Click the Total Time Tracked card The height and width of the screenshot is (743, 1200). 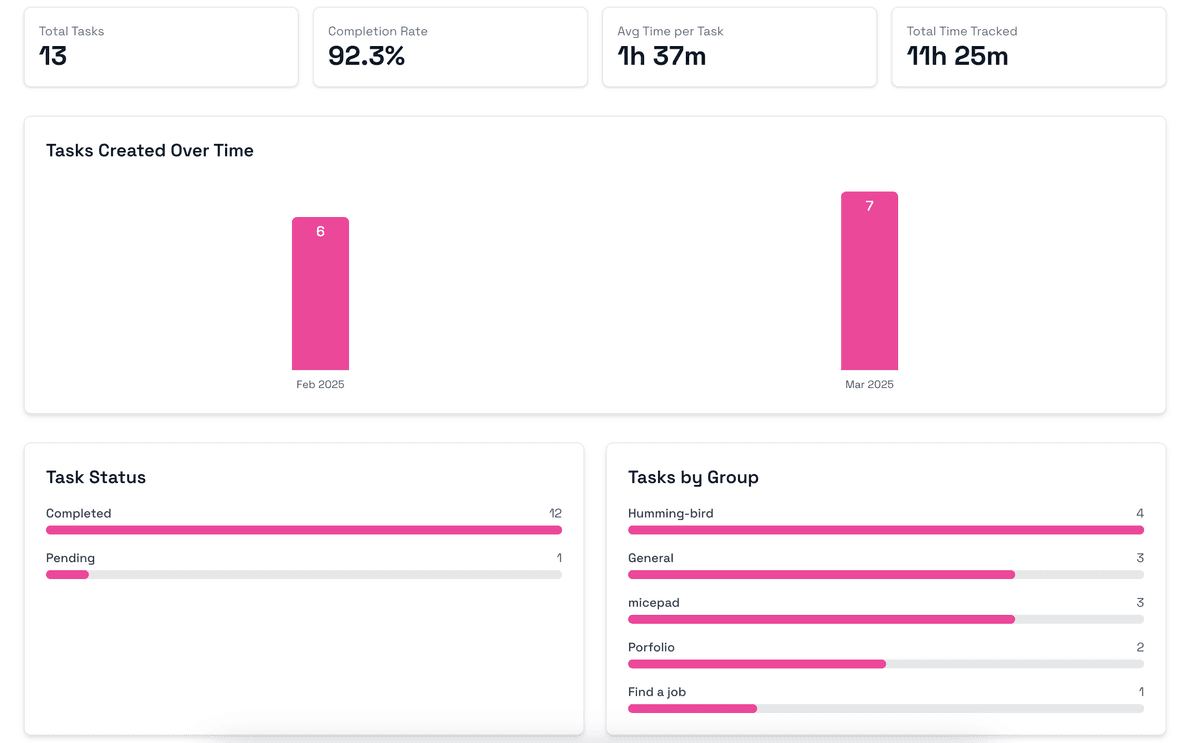(1028, 47)
